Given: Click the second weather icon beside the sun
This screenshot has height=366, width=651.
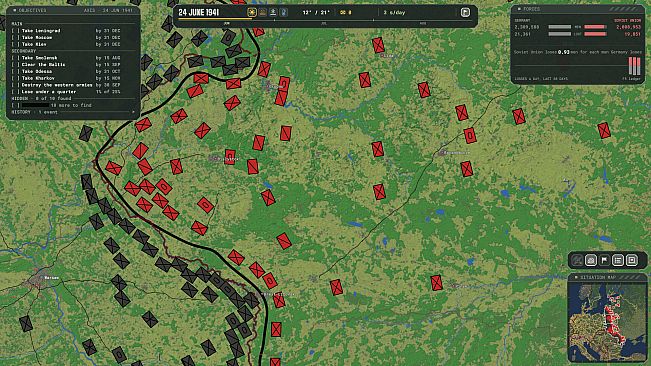Looking at the screenshot, I should (x=262, y=12).
